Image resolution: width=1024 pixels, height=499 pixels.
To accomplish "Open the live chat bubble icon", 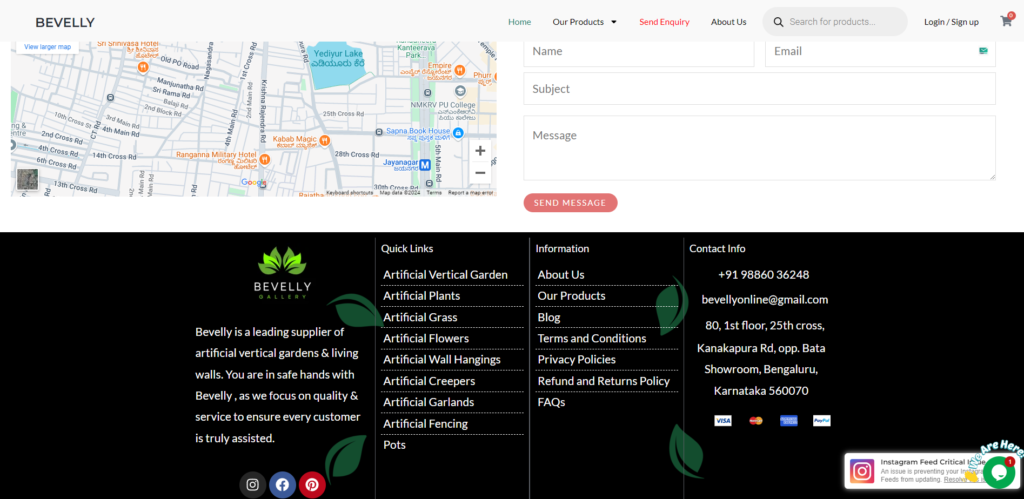I will point(999,472).
